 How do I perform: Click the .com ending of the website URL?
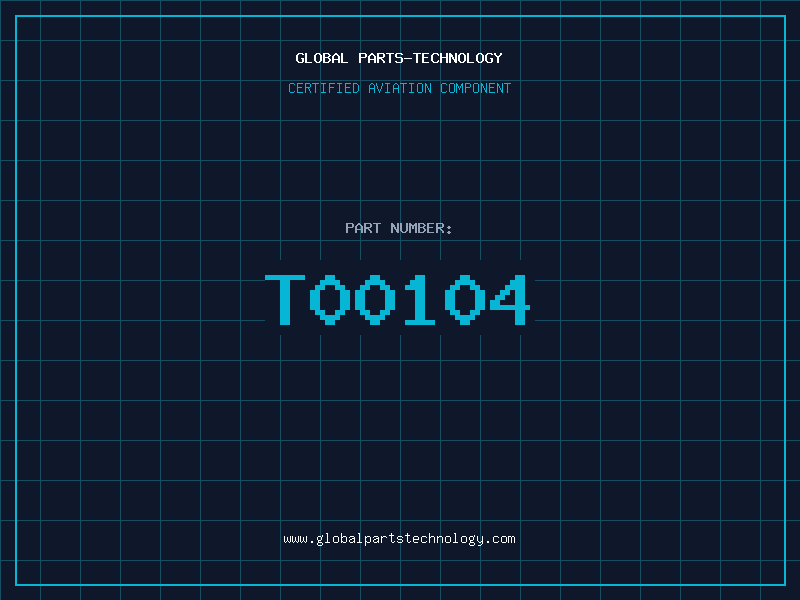500,538
